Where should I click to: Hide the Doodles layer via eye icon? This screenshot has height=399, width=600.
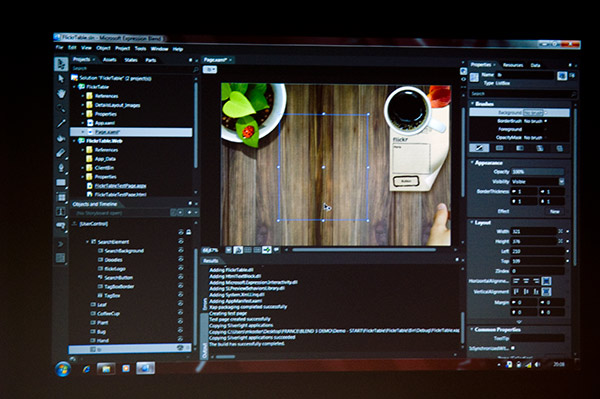(x=181, y=259)
